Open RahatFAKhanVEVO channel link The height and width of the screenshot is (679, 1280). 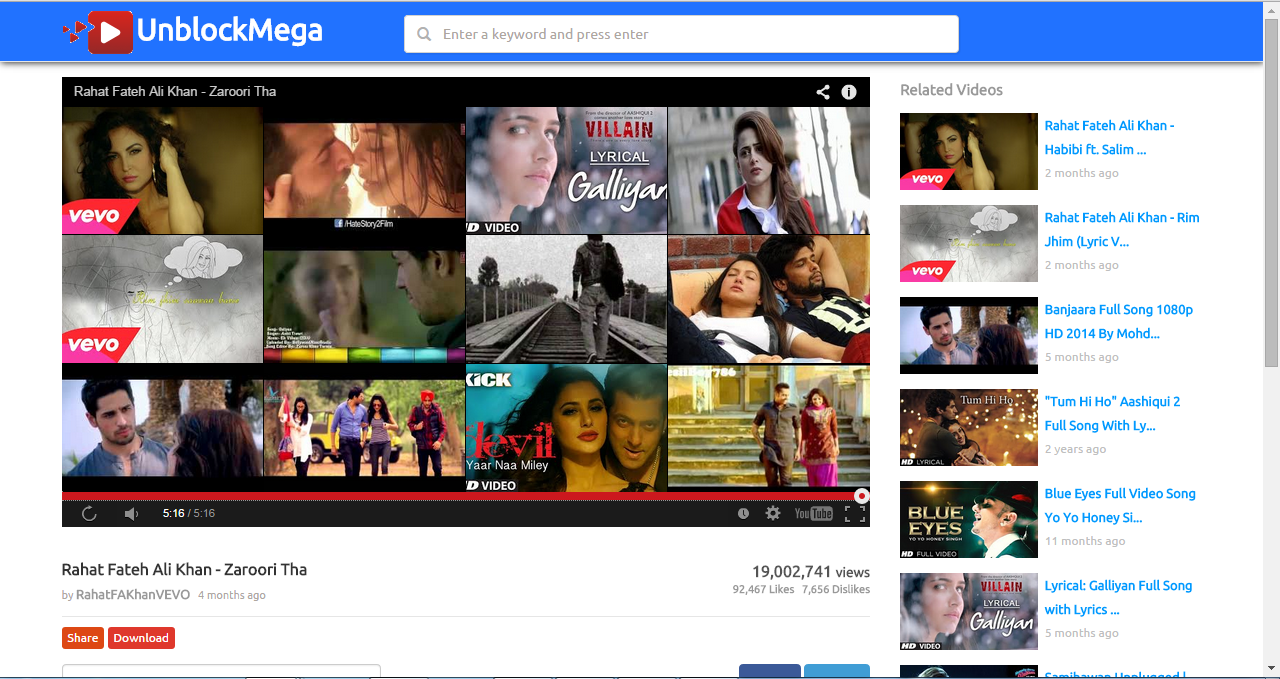tap(133, 595)
